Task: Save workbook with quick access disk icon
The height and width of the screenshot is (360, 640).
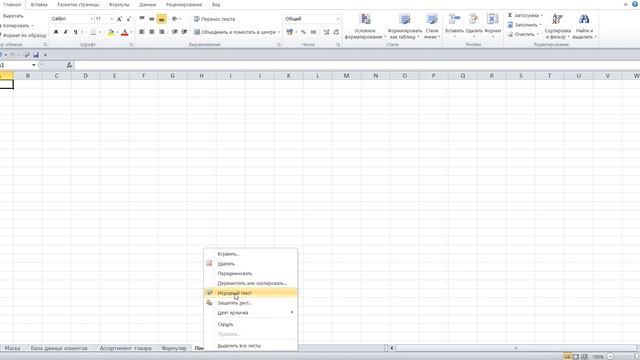Action: click(x=36, y=55)
